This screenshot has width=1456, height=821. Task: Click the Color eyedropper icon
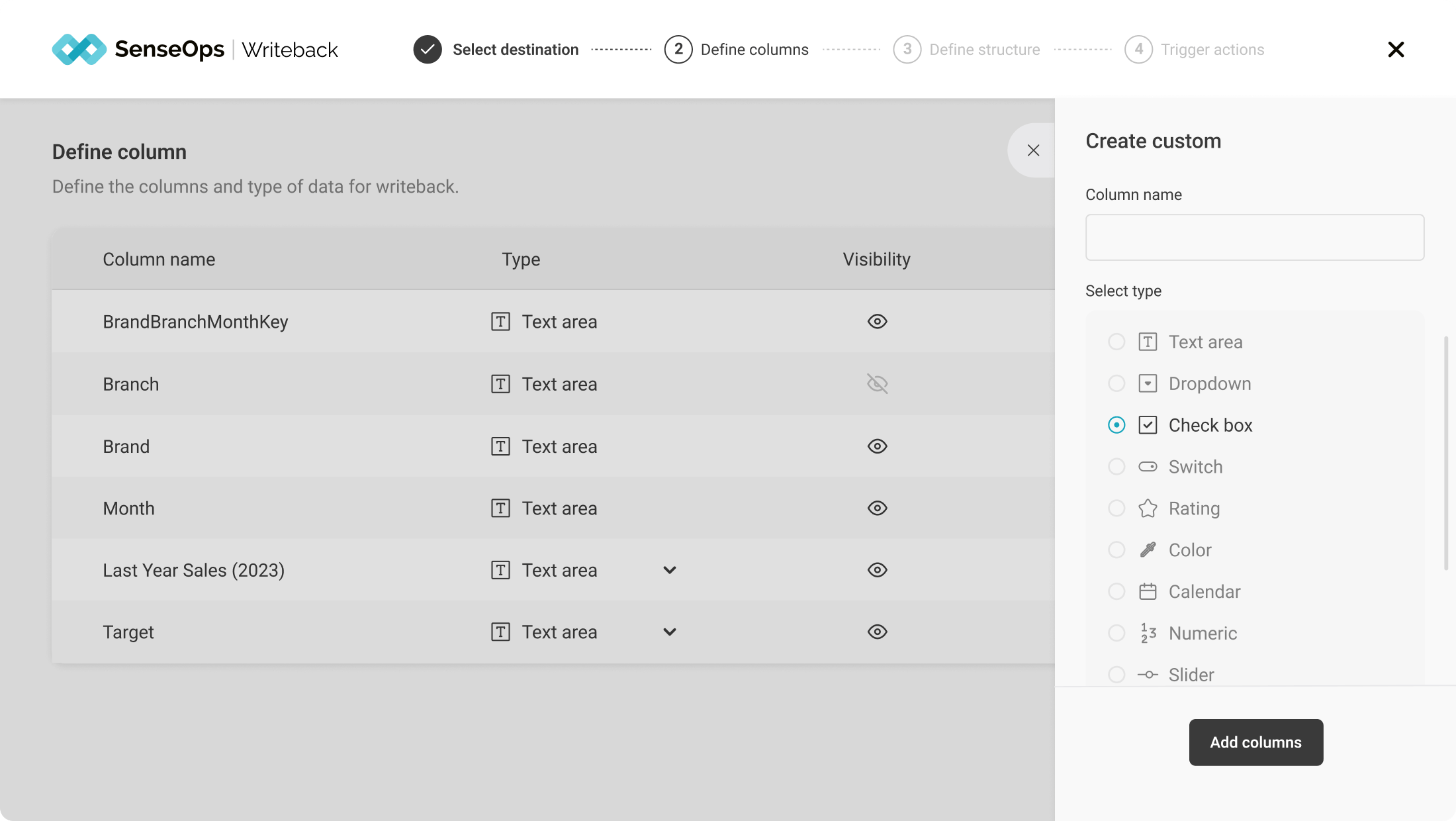tap(1148, 550)
